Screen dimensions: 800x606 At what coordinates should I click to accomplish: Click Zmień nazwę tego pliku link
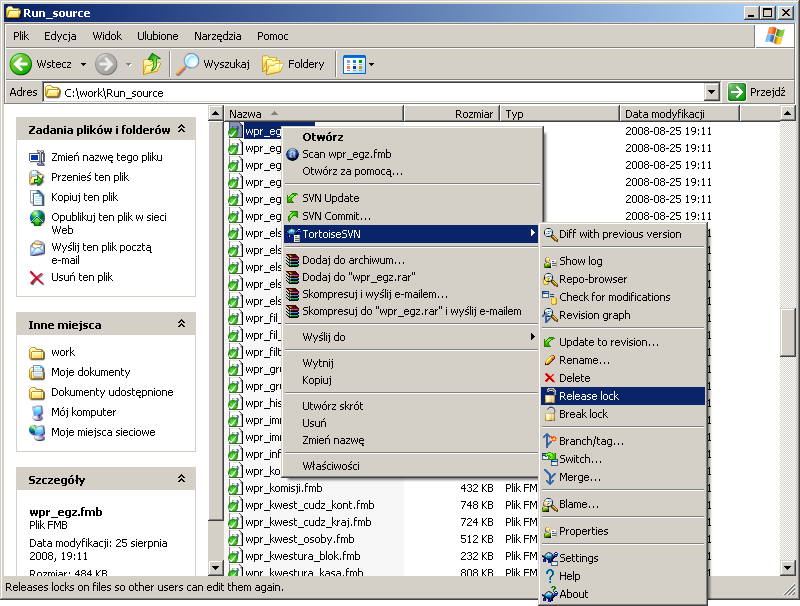107,157
